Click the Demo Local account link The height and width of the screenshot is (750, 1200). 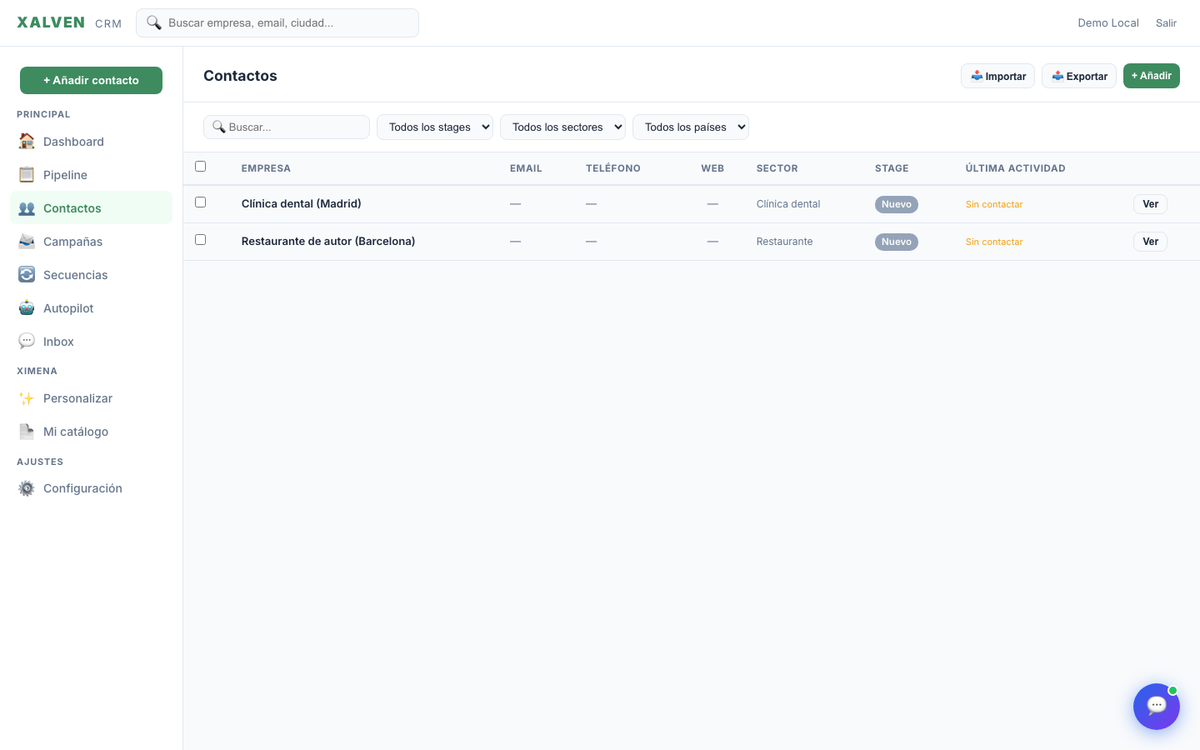click(1108, 23)
